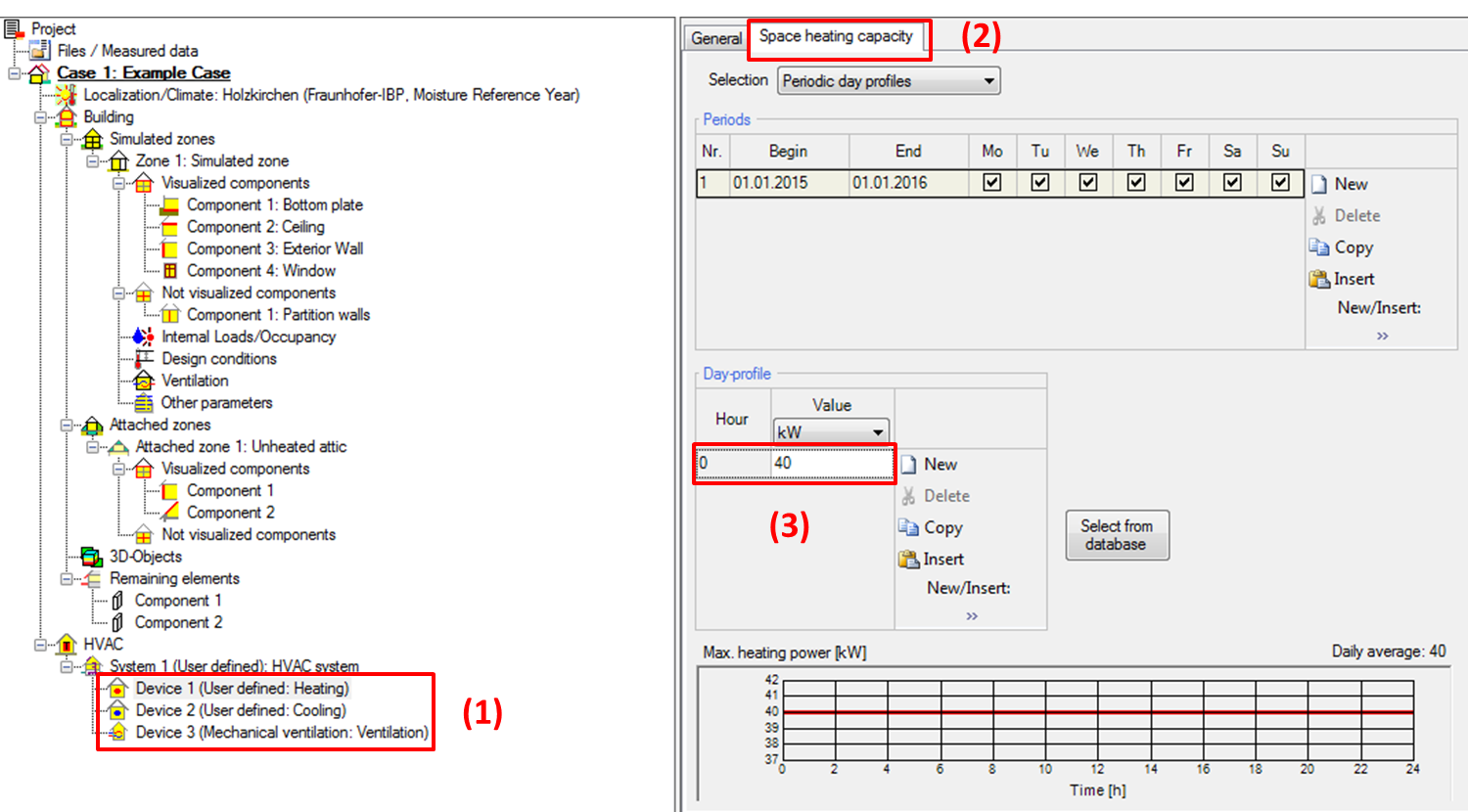Viewport: 1468px width, 812px height.
Task: Click the End date 01.01.2016 cell
Action: click(908, 183)
